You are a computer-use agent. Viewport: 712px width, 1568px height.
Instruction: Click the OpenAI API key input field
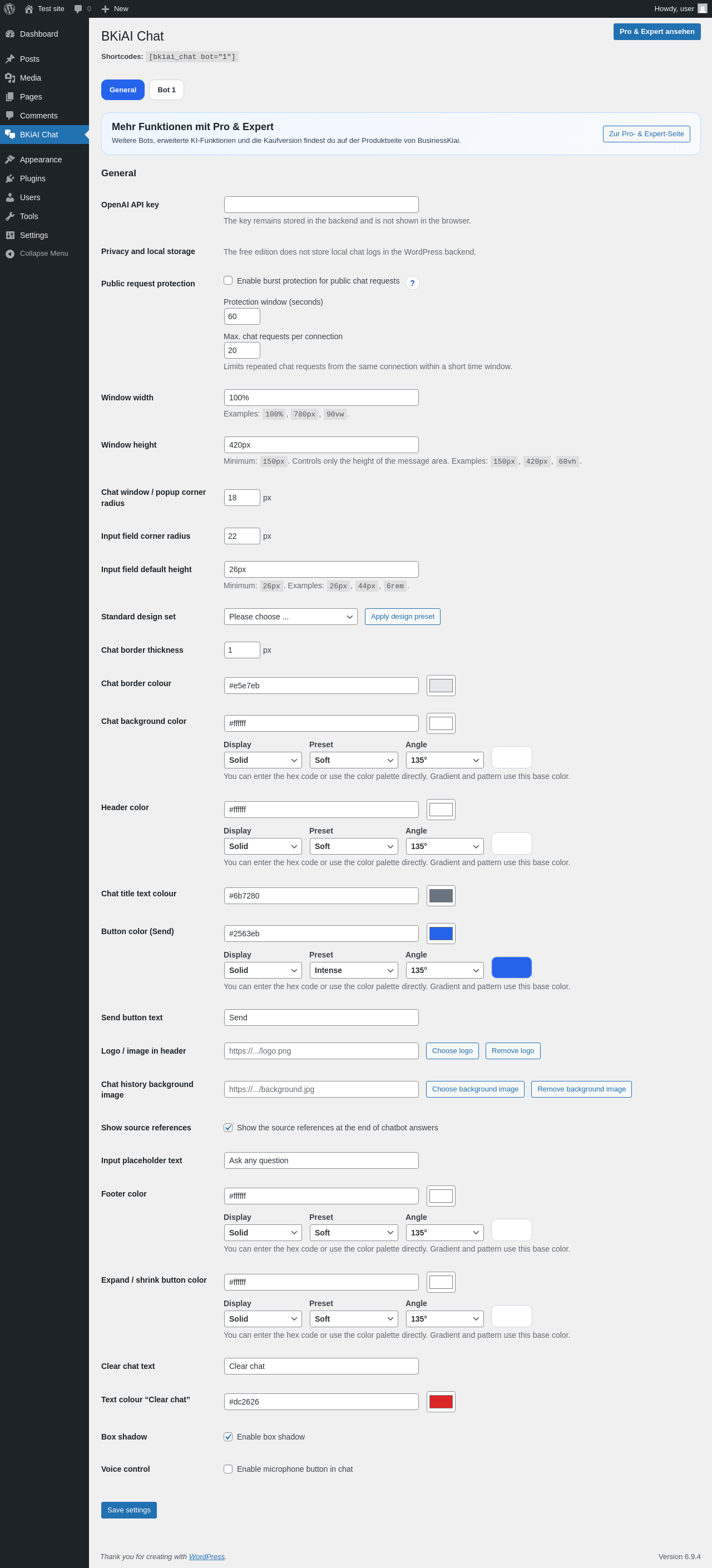(321, 205)
